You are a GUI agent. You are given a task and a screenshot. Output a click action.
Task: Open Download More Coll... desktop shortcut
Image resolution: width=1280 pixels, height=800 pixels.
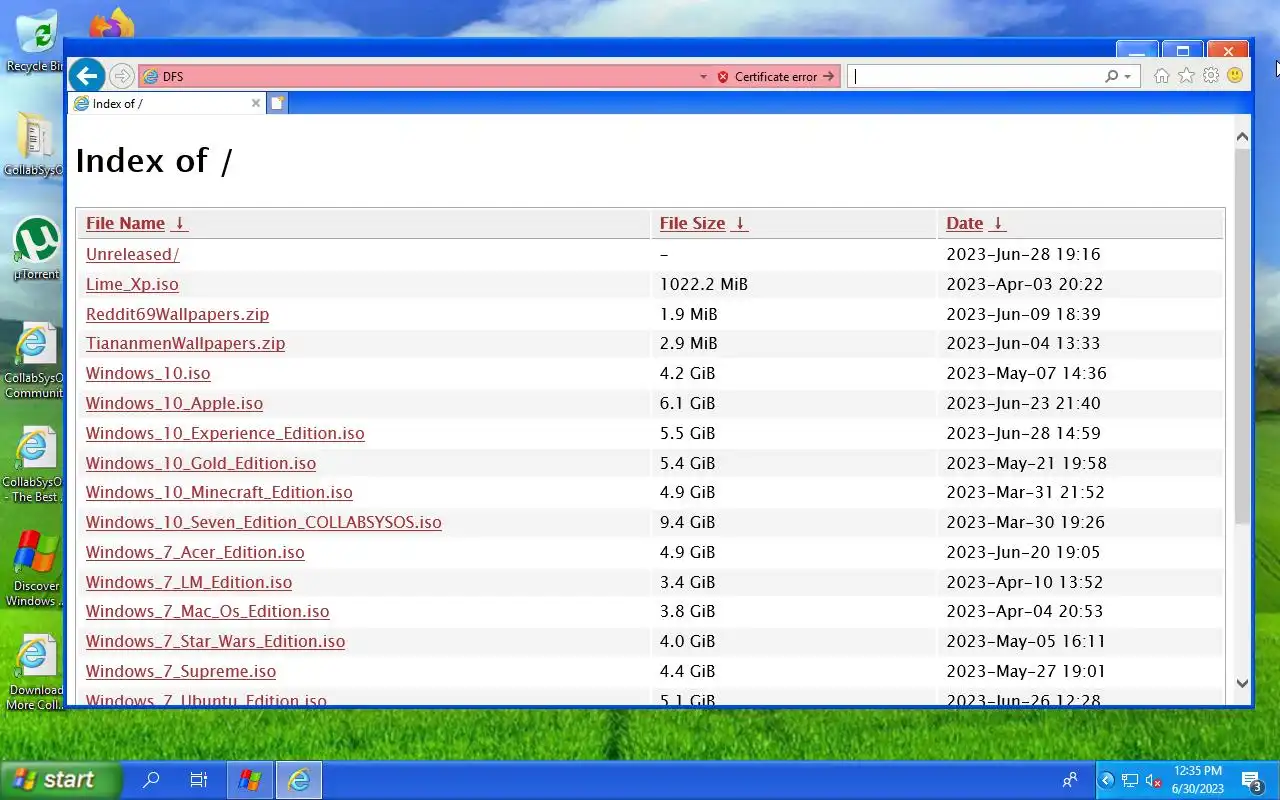pos(34,672)
